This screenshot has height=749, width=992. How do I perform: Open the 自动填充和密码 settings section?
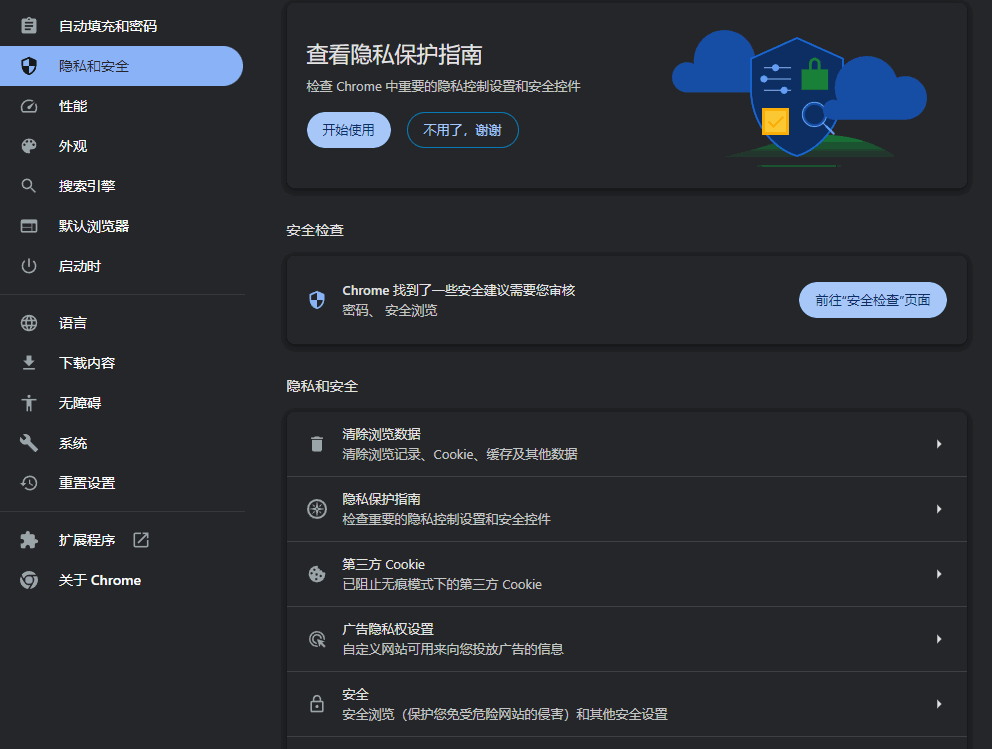point(121,26)
